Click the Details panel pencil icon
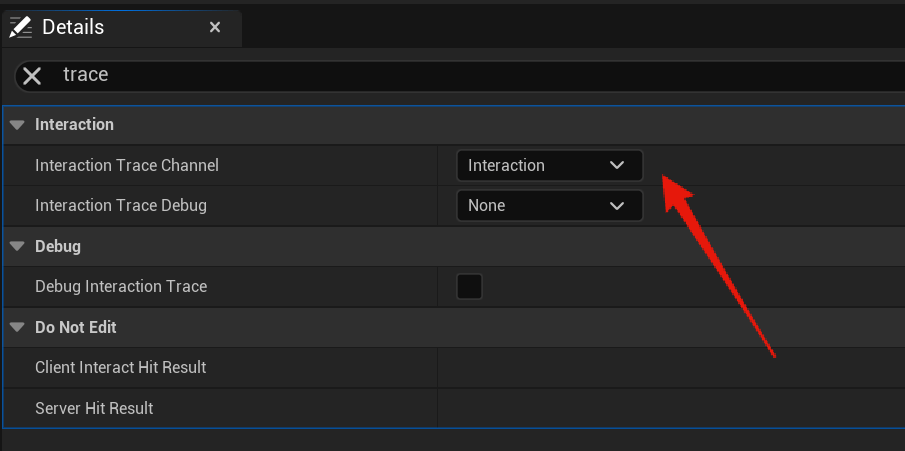905x451 pixels. pyautogui.click(x=20, y=28)
